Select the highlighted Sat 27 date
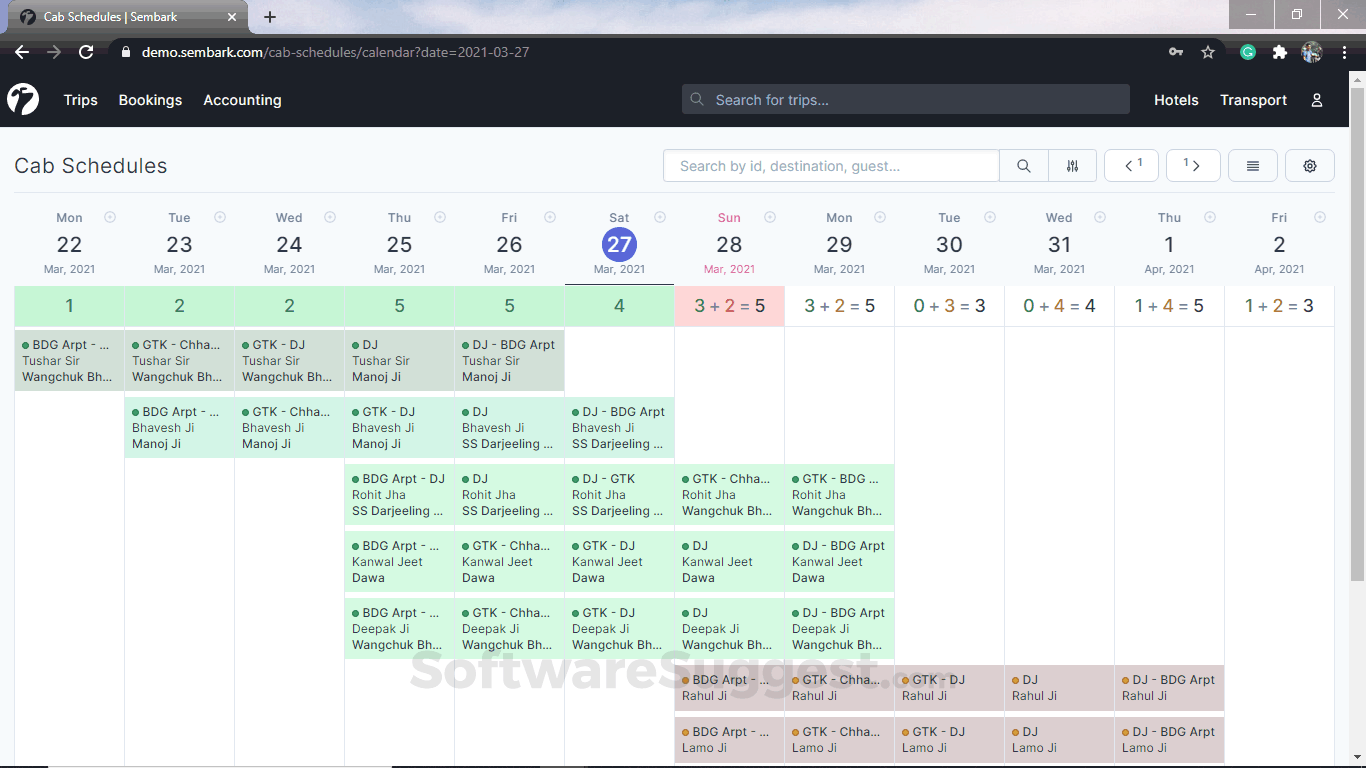This screenshot has width=1366, height=768. [619, 243]
